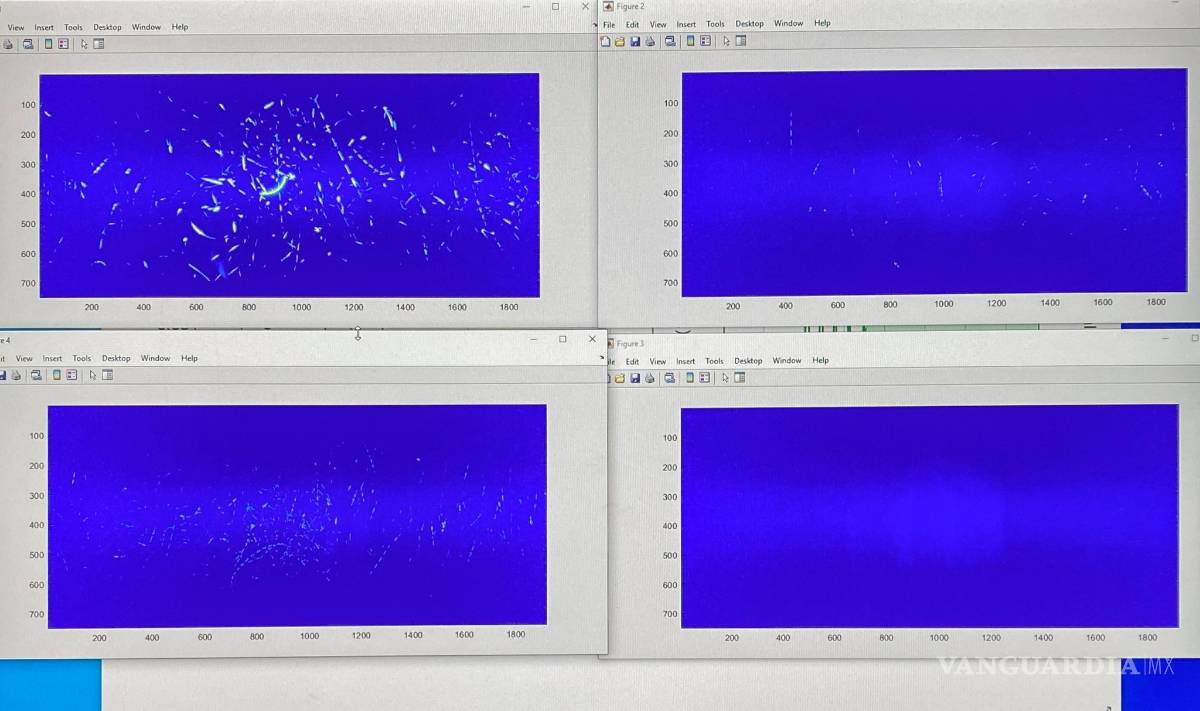The height and width of the screenshot is (711, 1200).
Task: Expand the Desktop menu in Figure 2
Action: [749, 24]
